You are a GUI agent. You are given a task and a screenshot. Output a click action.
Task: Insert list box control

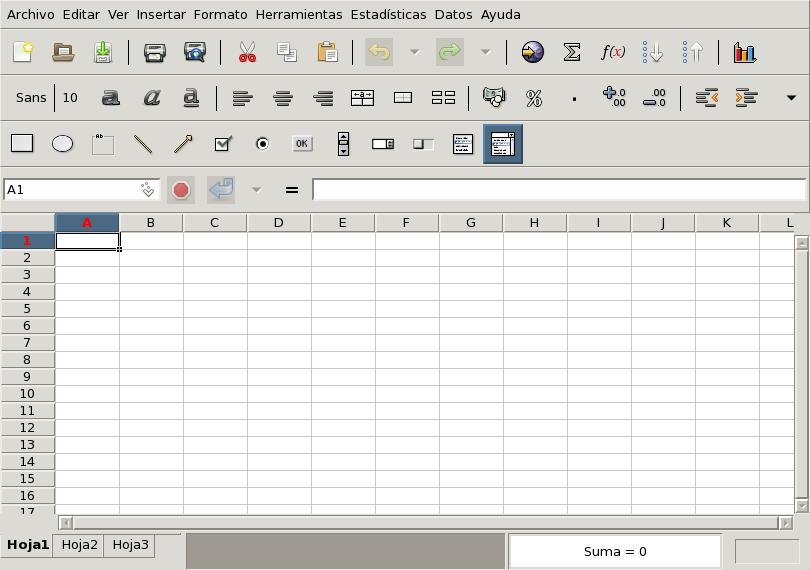pyautogui.click(x=463, y=144)
